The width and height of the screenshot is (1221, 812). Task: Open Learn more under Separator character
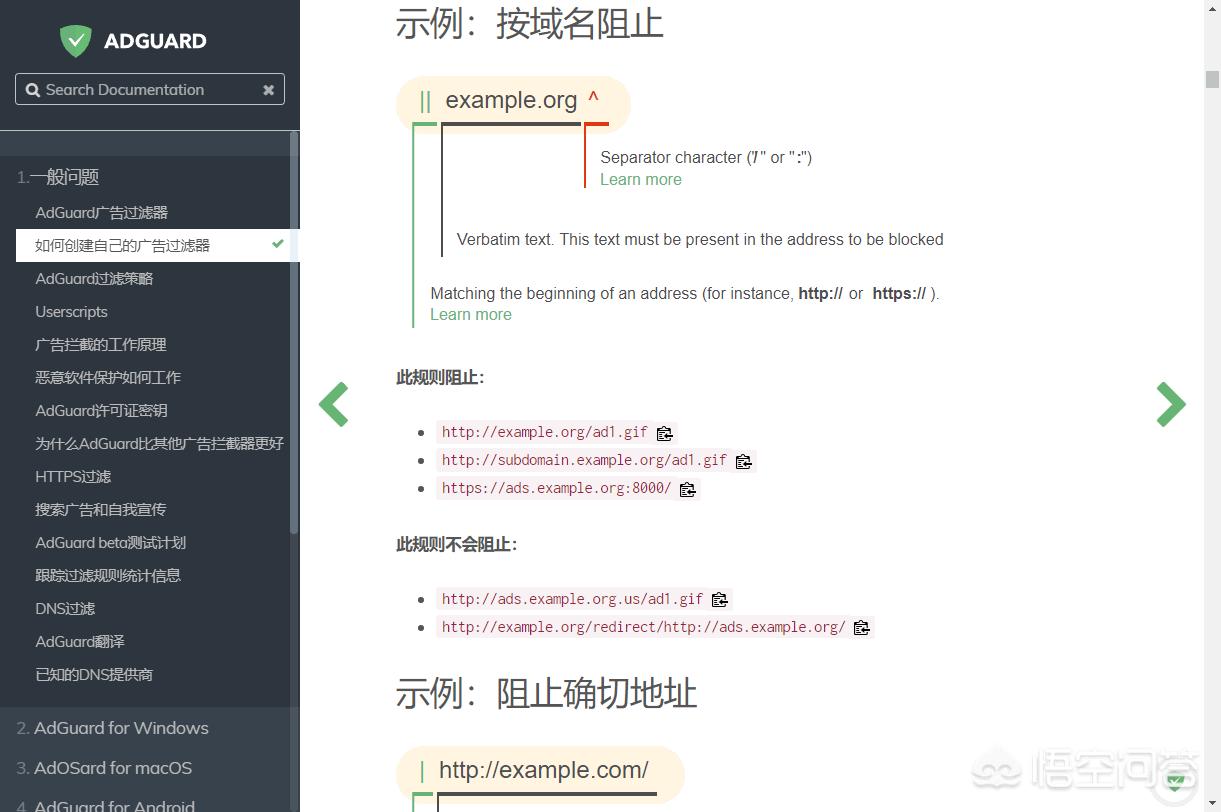point(641,179)
